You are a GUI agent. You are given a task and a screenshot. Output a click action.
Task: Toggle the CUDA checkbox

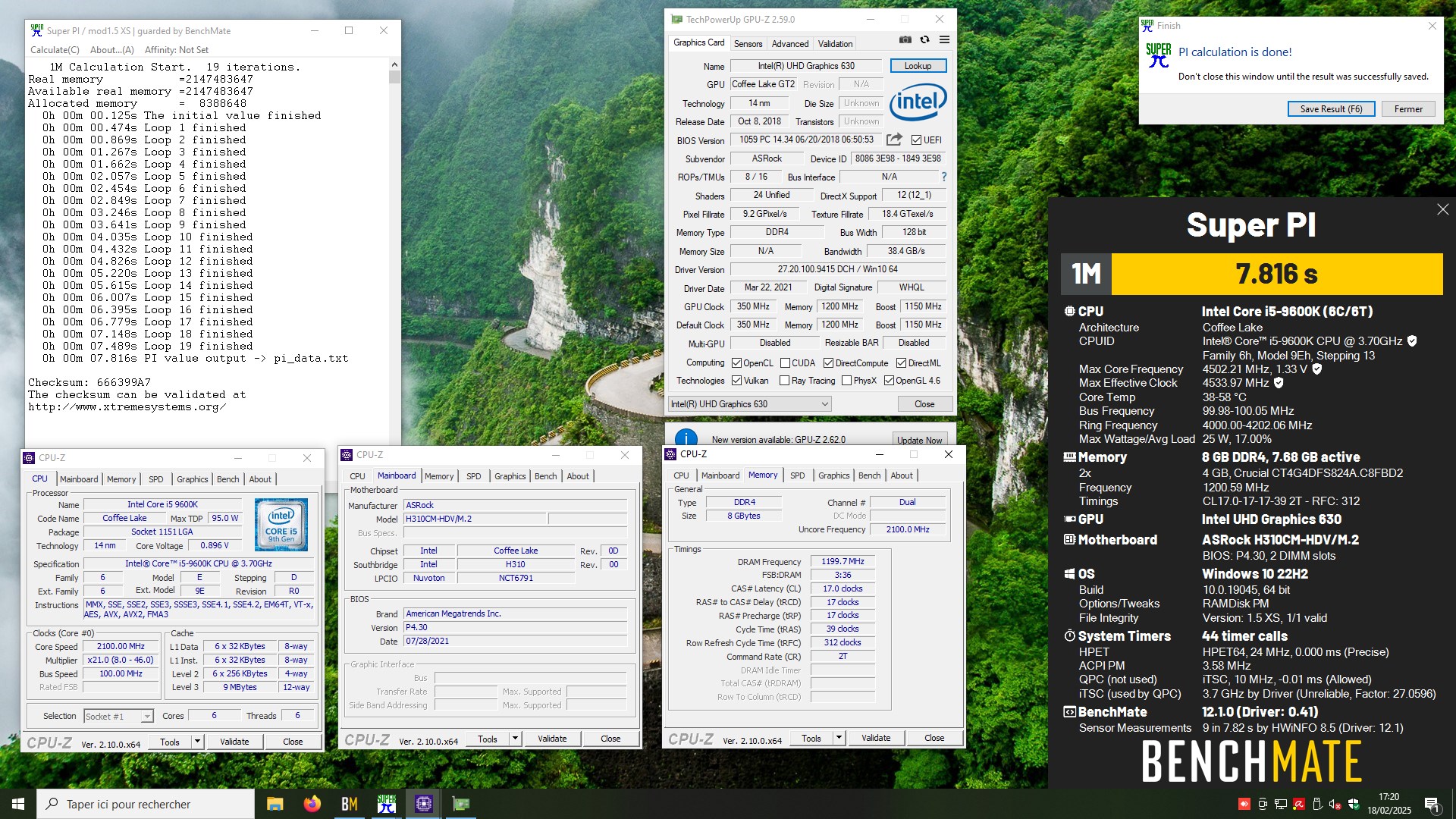tap(785, 363)
